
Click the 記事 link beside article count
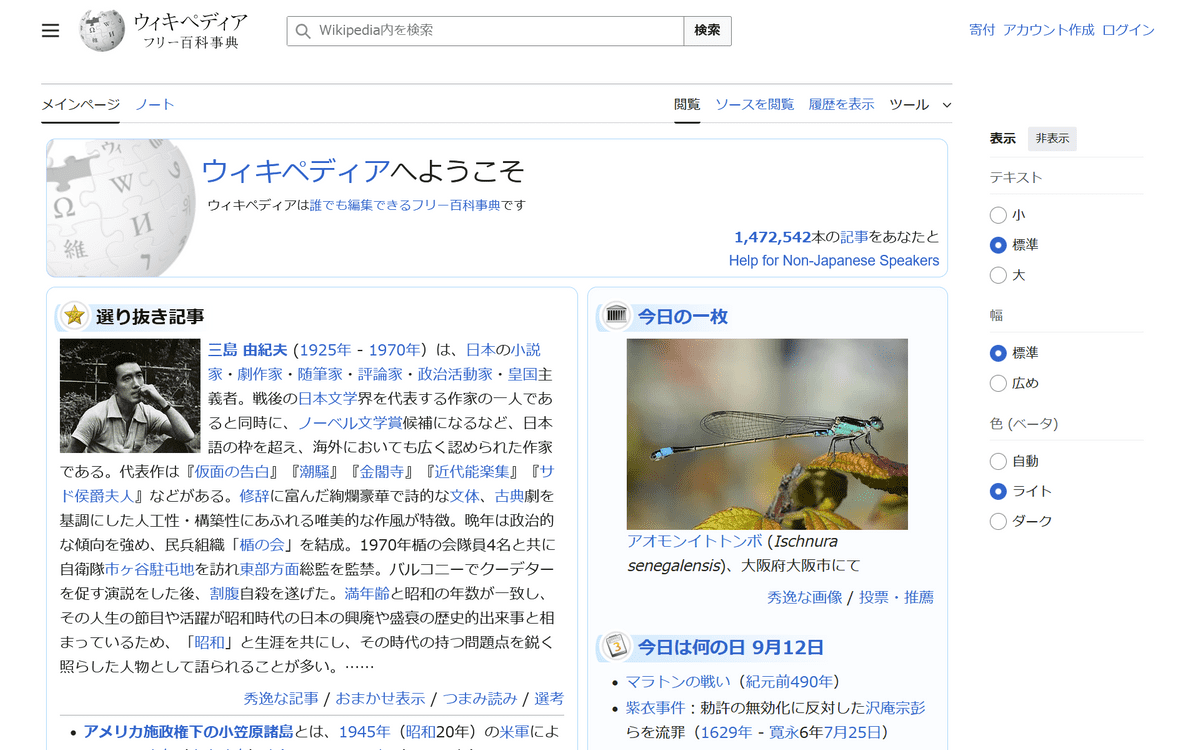click(x=853, y=237)
